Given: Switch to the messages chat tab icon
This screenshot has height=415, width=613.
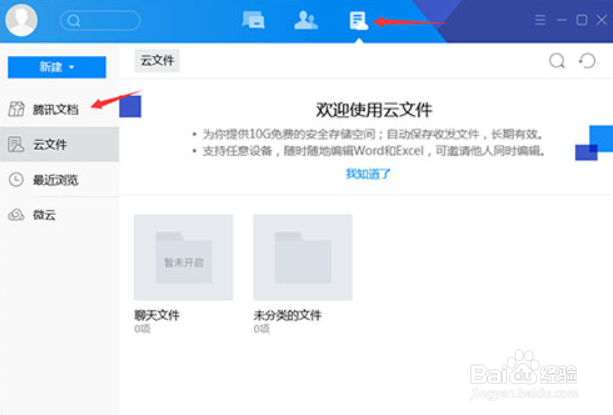Looking at the screenshot, I should pos(253,20).
